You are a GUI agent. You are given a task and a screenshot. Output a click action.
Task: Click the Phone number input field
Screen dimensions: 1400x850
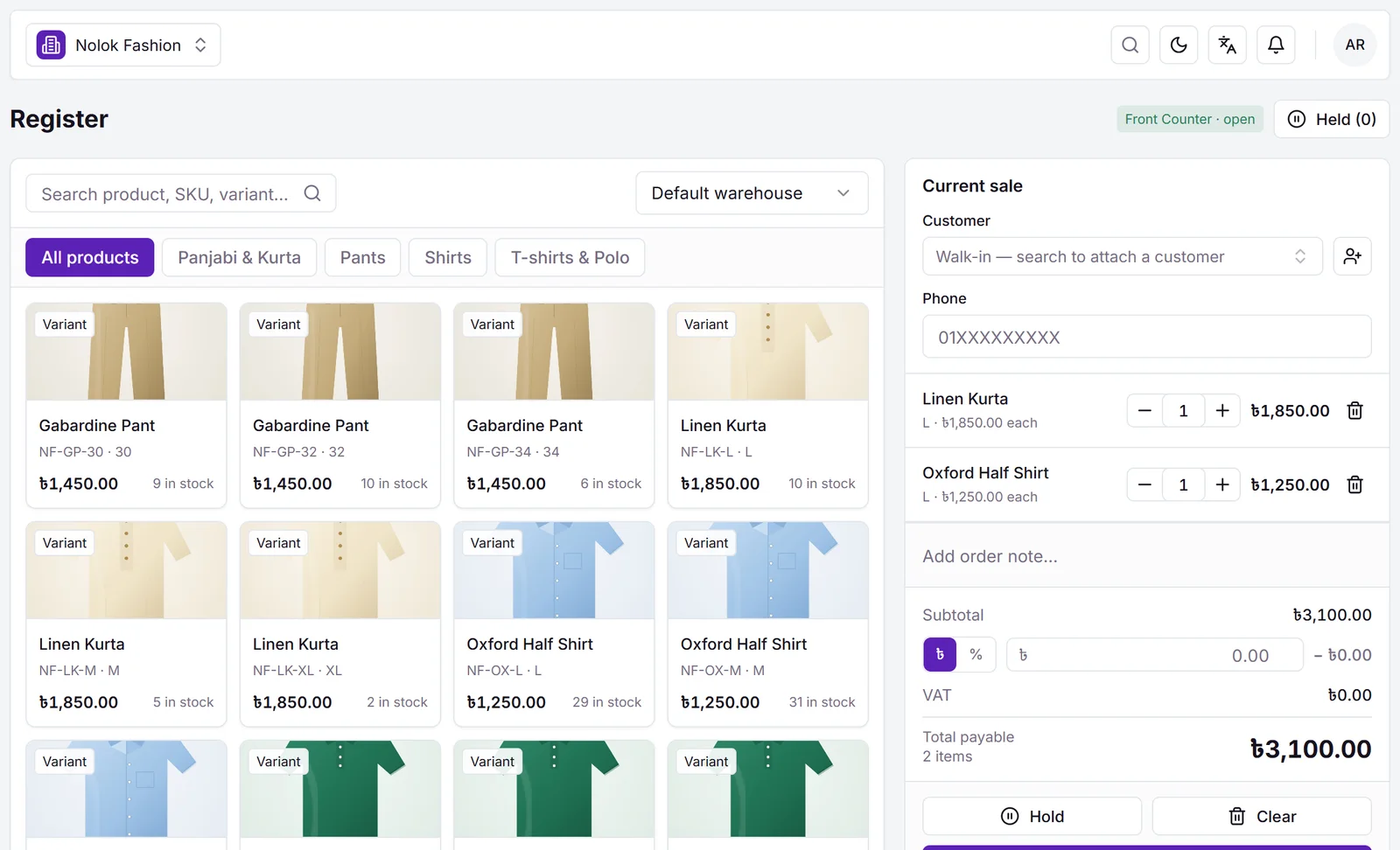coord(1146,337)
